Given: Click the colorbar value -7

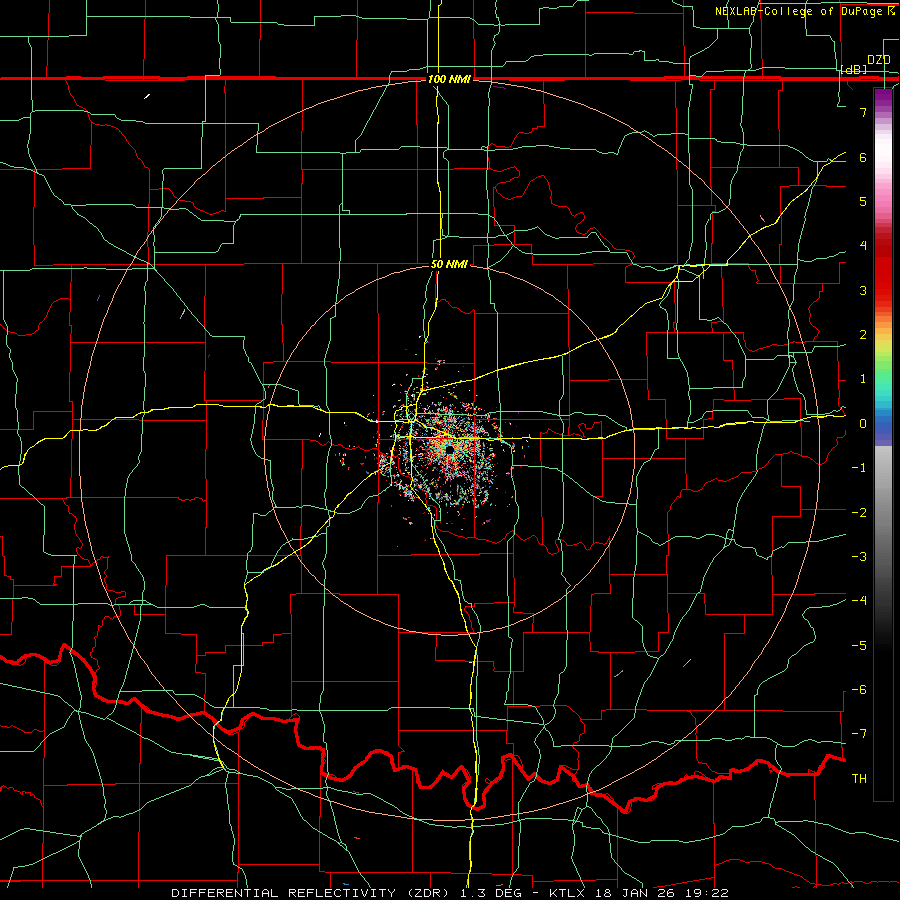Looking at the screenshot, I should [x=859, y=734].
